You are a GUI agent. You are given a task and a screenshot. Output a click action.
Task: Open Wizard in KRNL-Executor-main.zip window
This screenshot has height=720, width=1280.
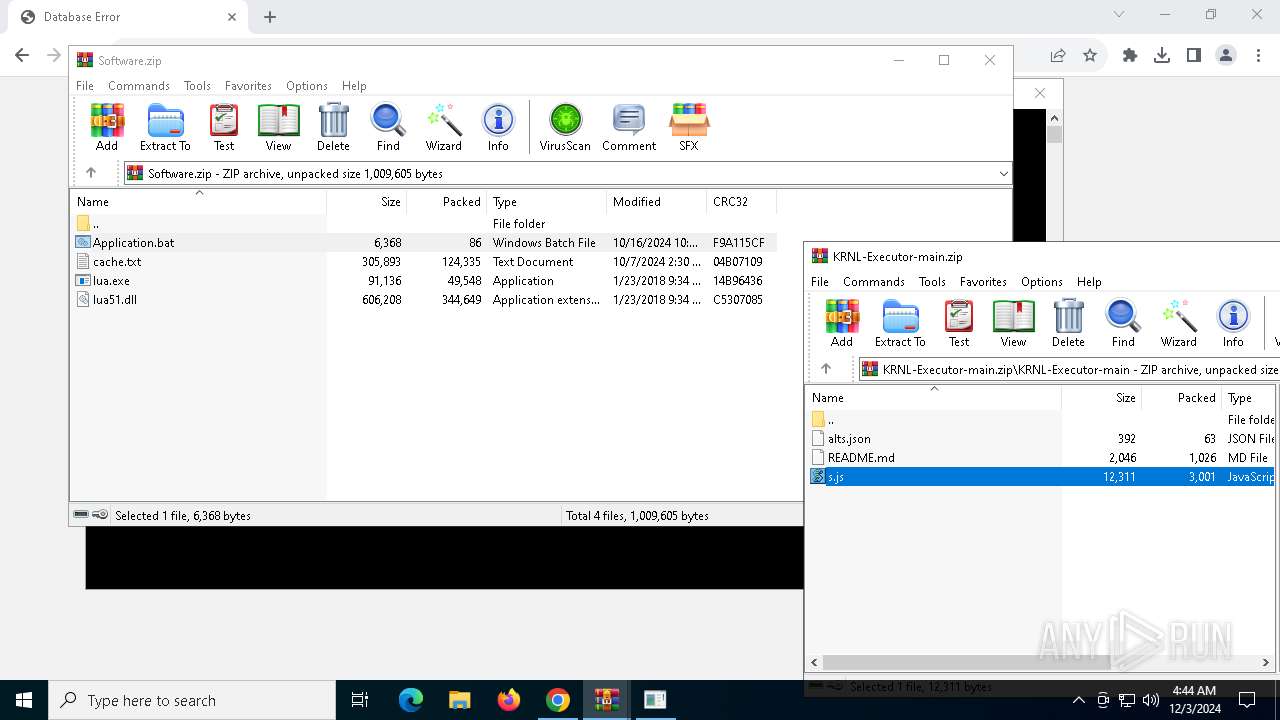click(1178, 323)
